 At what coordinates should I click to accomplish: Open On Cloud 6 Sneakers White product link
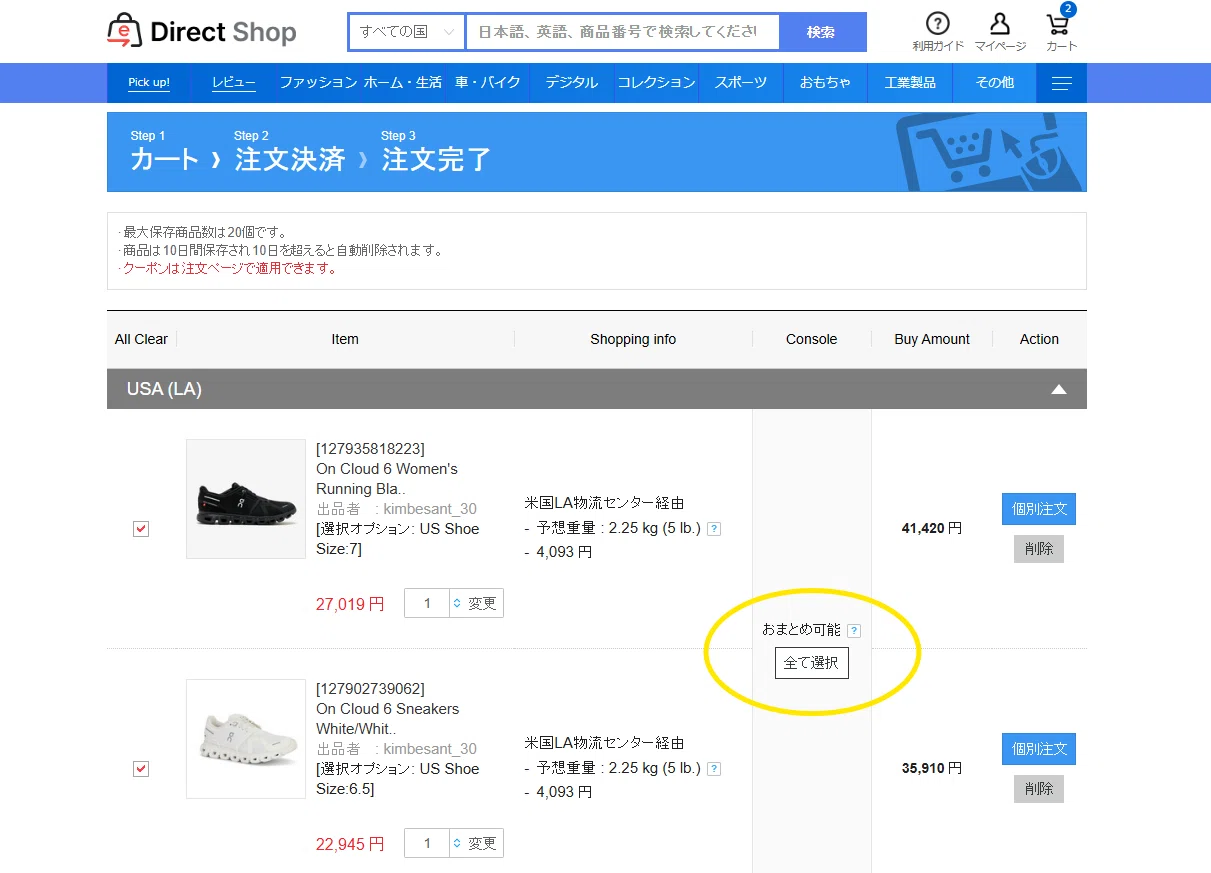pos(387,719)
